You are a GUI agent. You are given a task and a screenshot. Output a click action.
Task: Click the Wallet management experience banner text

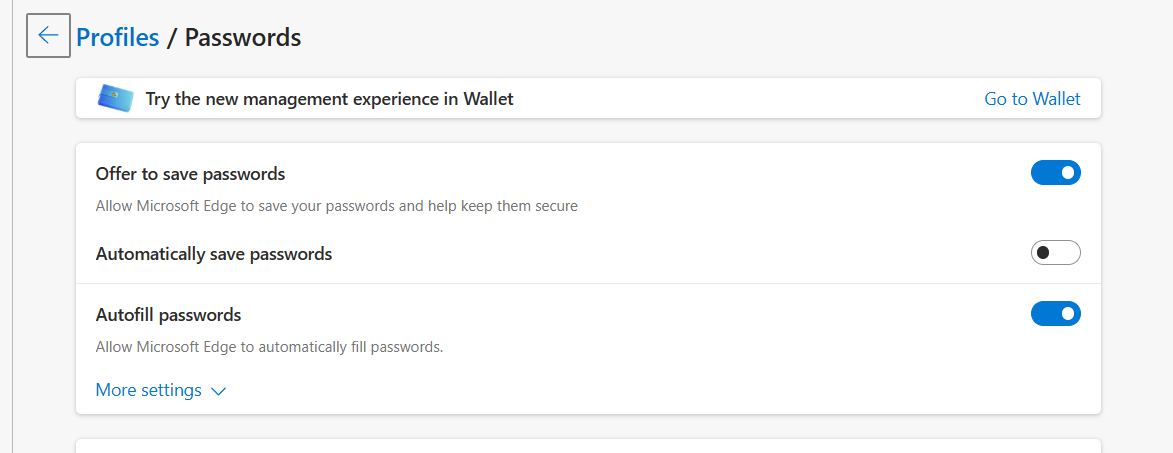329,99
